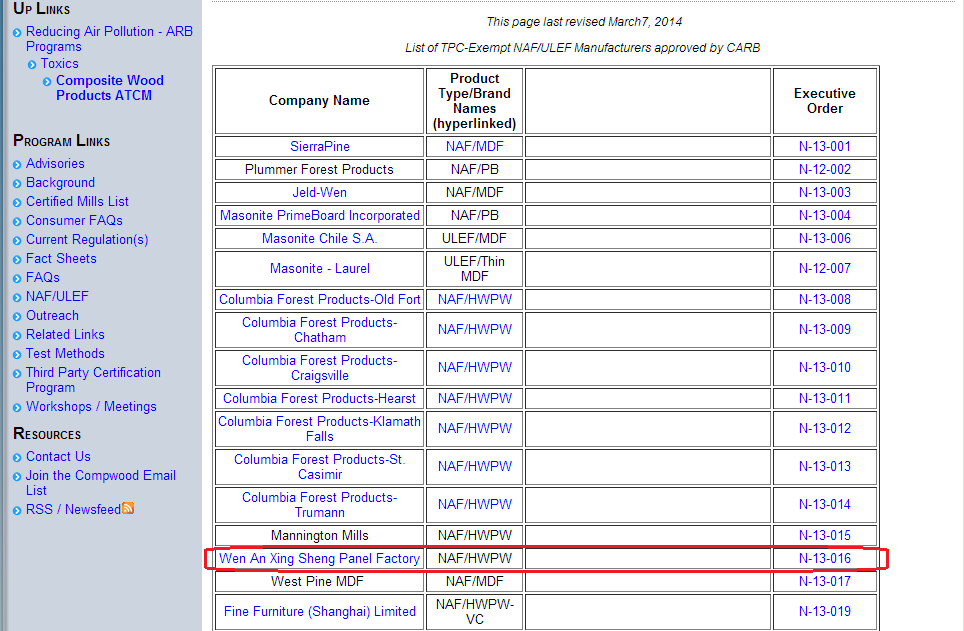Open Reducing Air Pollution - ARB Programs link
The height and width of the screenshot is (631, 964).
click(109, 39)
